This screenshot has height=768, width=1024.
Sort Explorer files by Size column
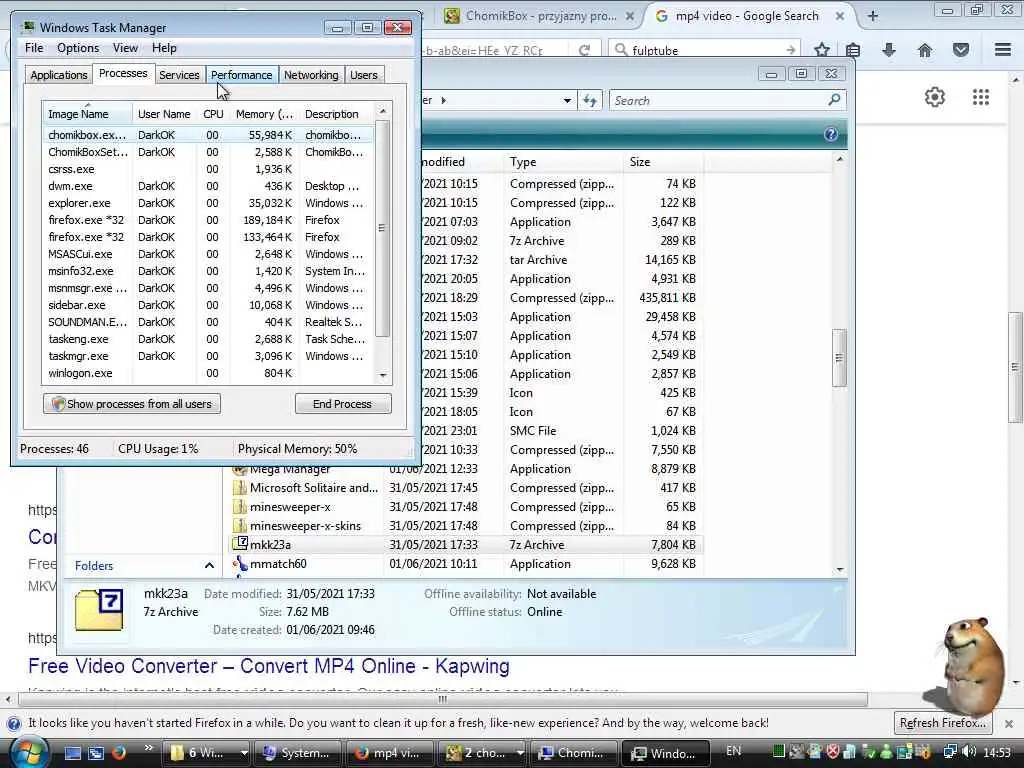click(x=662, y=162)
